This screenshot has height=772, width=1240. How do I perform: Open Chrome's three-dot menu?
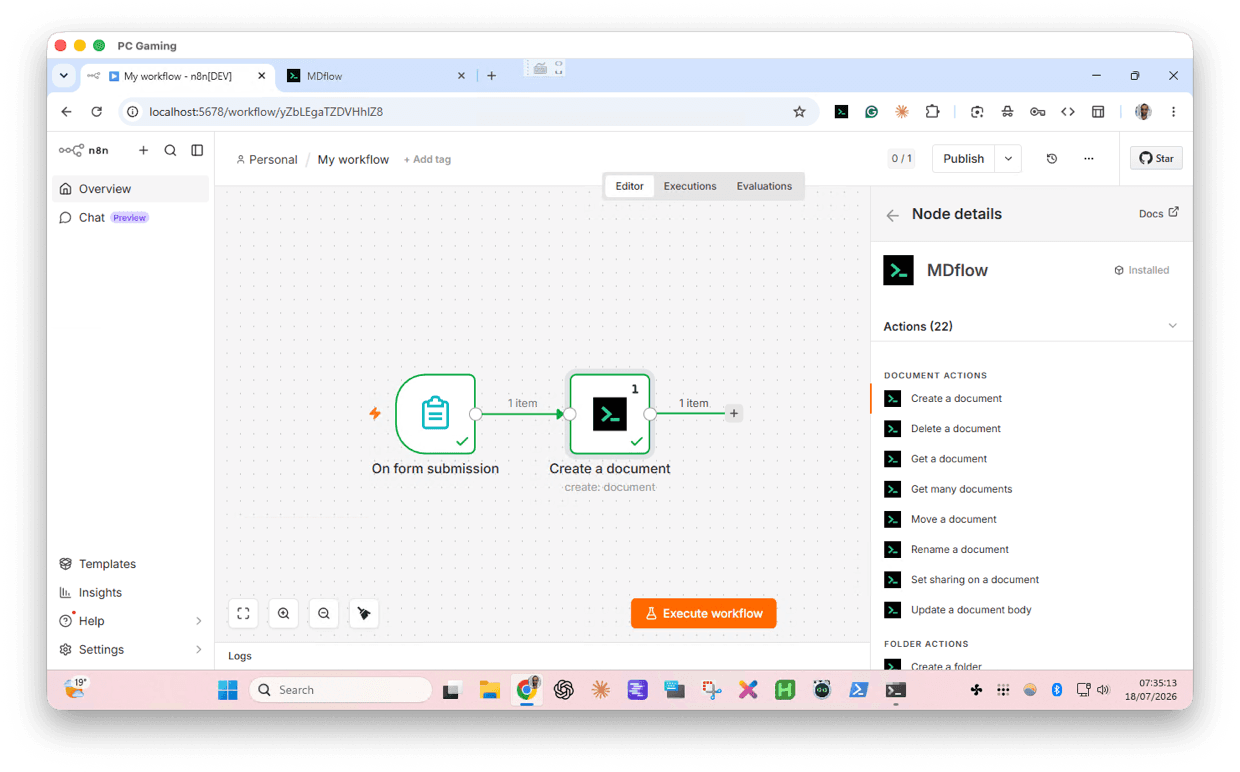[1174, 112]
